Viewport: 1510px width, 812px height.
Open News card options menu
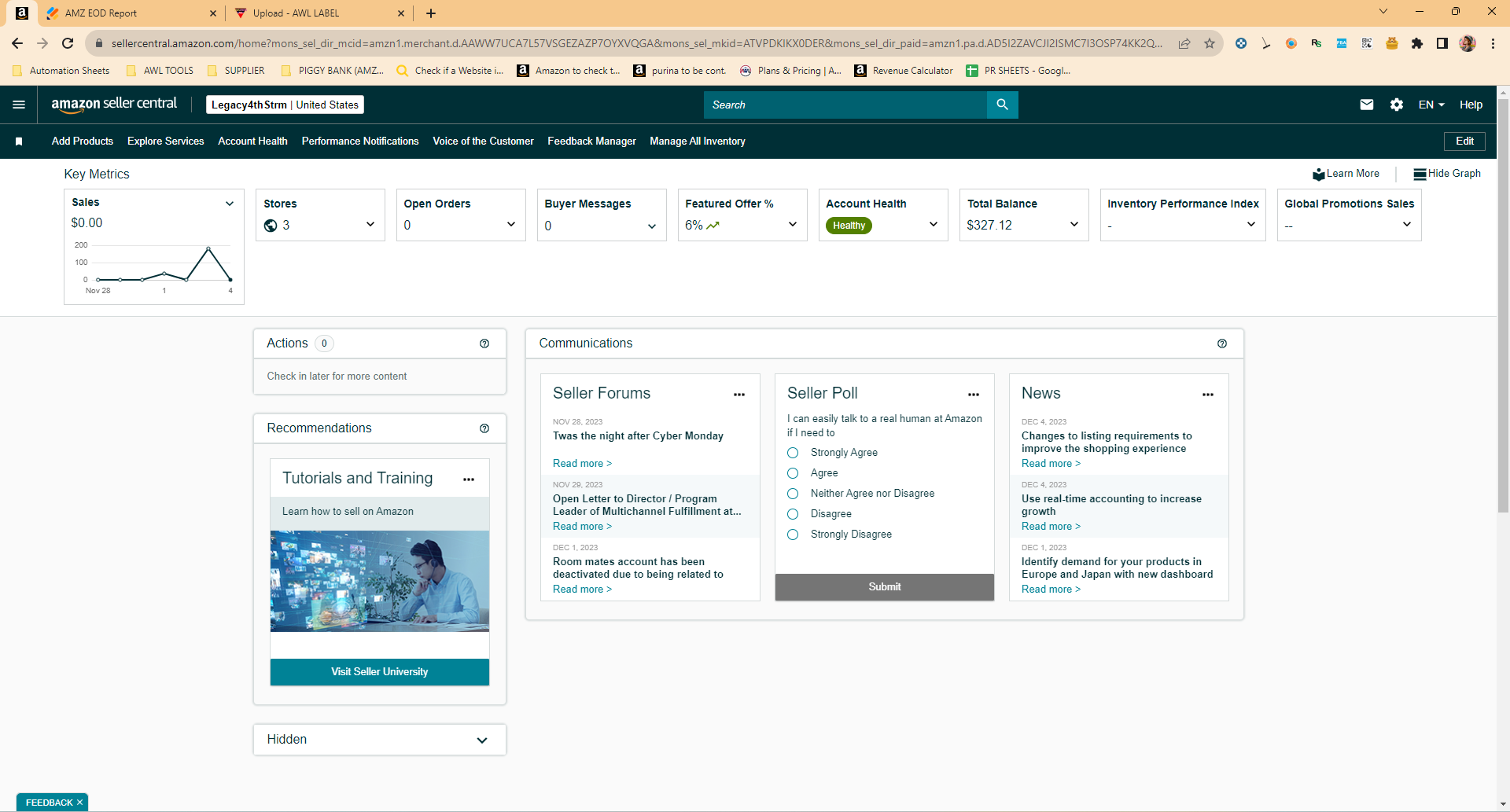click(1208, 395)
